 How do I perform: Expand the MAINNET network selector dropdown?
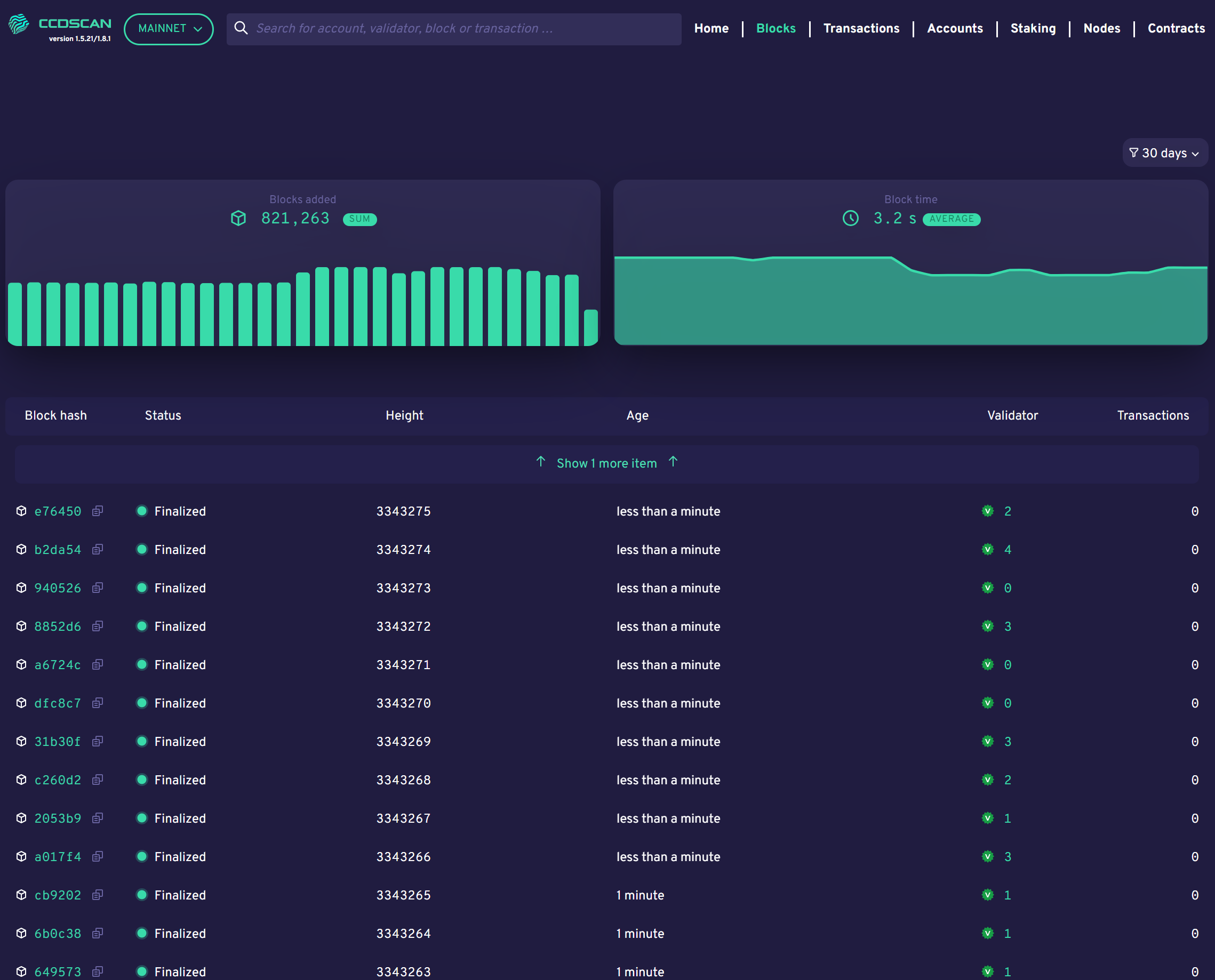click(x=168, y=29)
